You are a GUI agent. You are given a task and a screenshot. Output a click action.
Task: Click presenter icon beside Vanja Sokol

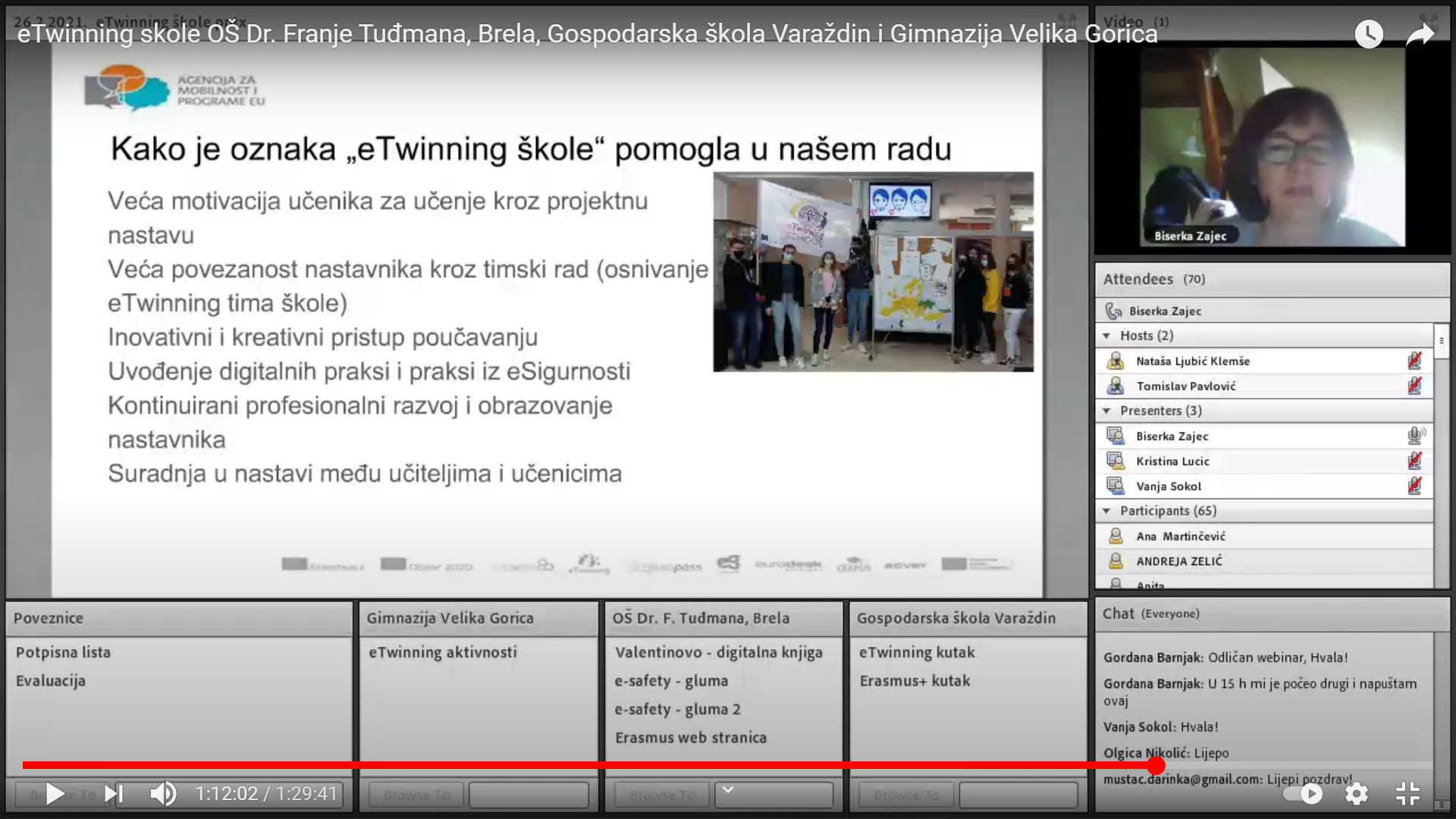tap(1116, 485)
